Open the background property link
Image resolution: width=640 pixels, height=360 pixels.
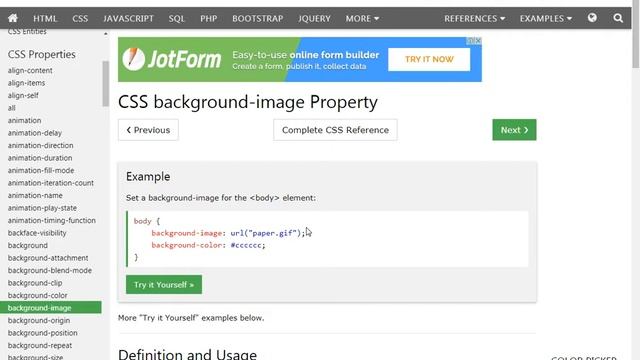(28, 246)
